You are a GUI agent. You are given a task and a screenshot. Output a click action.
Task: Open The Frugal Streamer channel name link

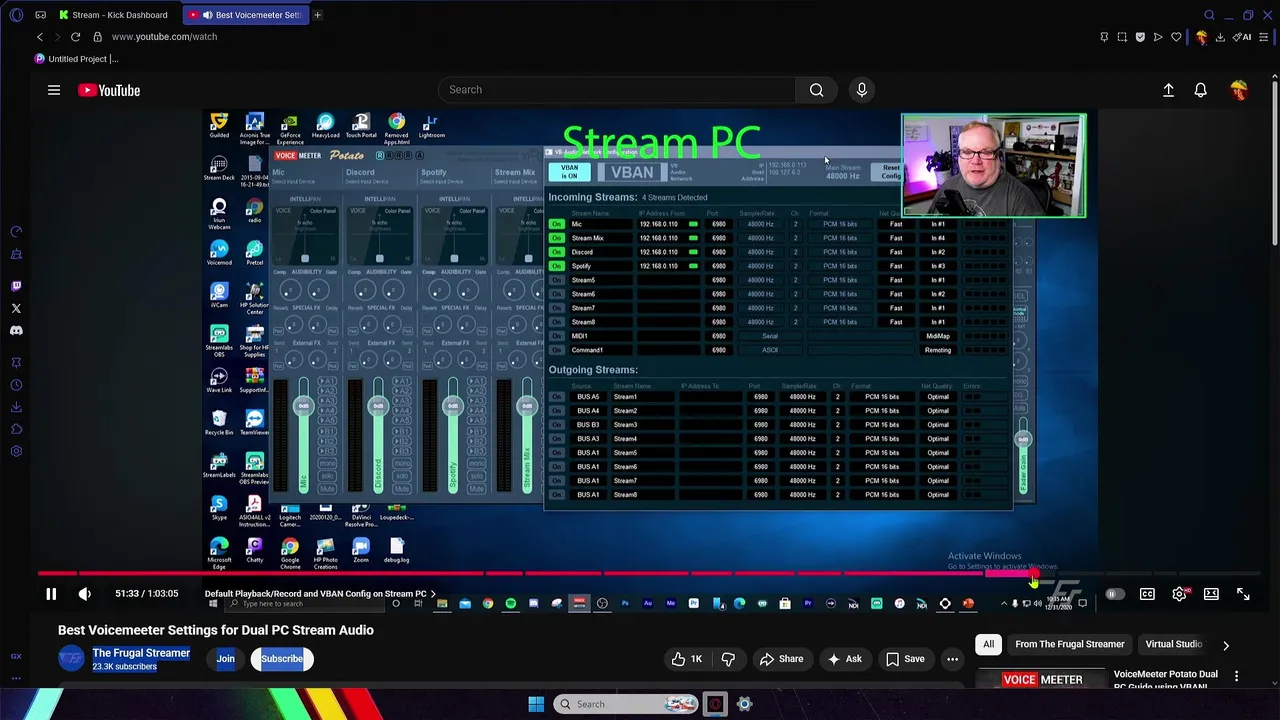141,653
